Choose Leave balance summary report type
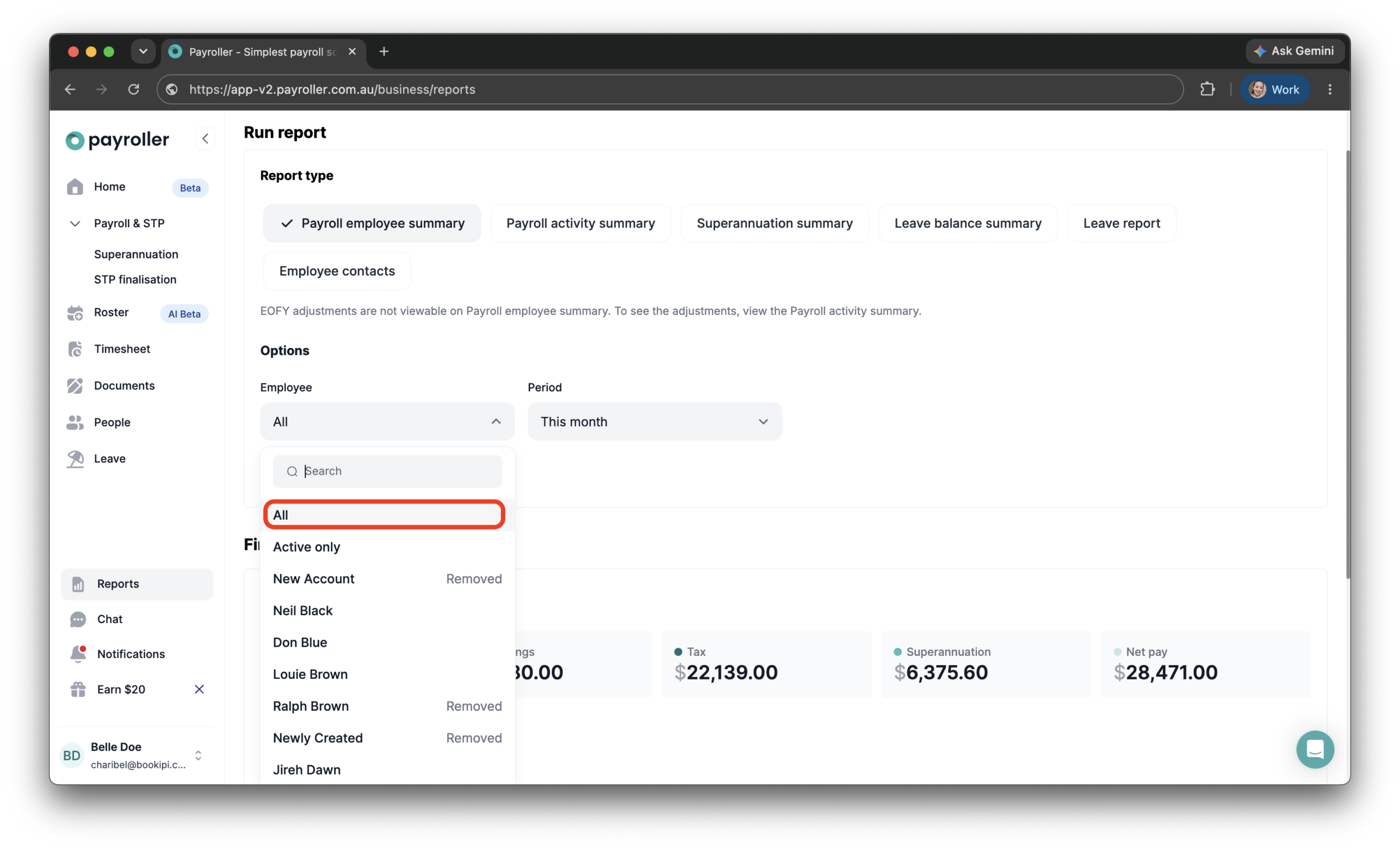This screenshot has height=850, width=1400. tap(967, 223)
